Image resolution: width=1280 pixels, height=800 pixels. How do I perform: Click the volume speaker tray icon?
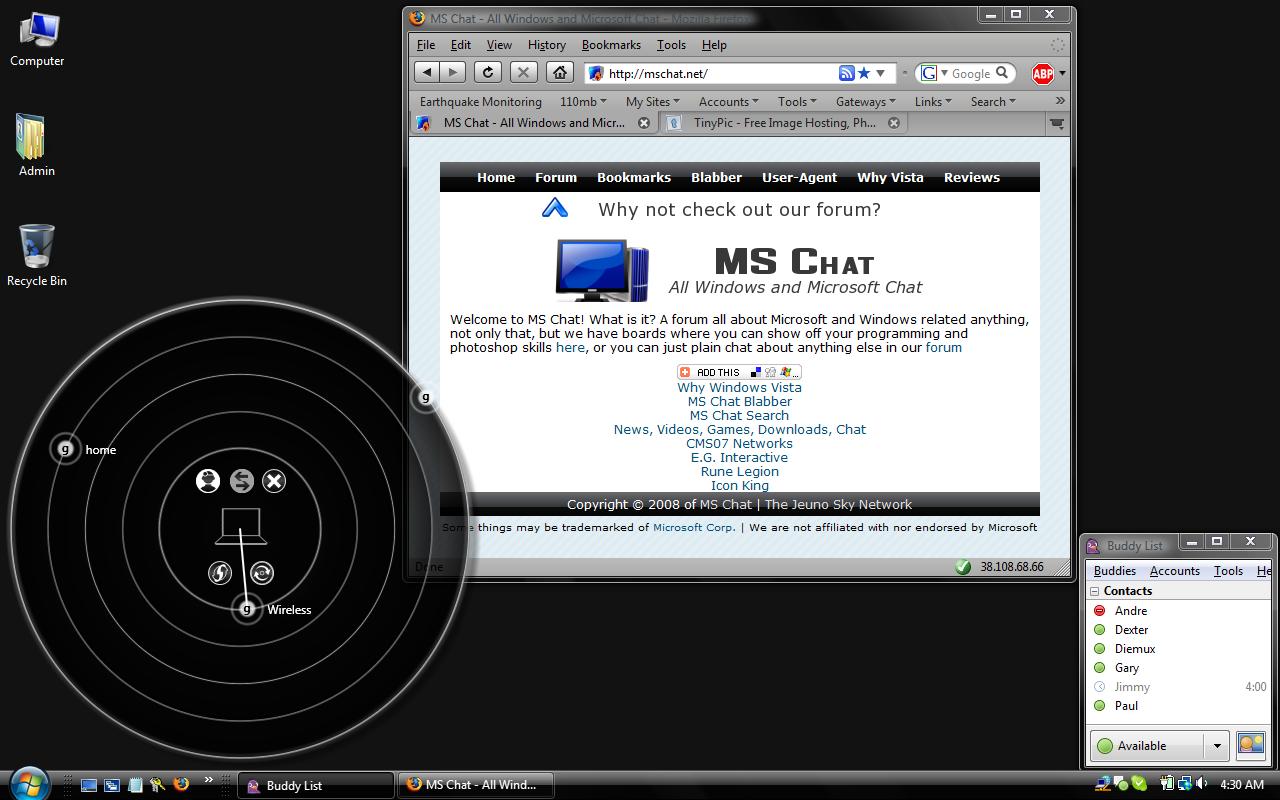1201,784
